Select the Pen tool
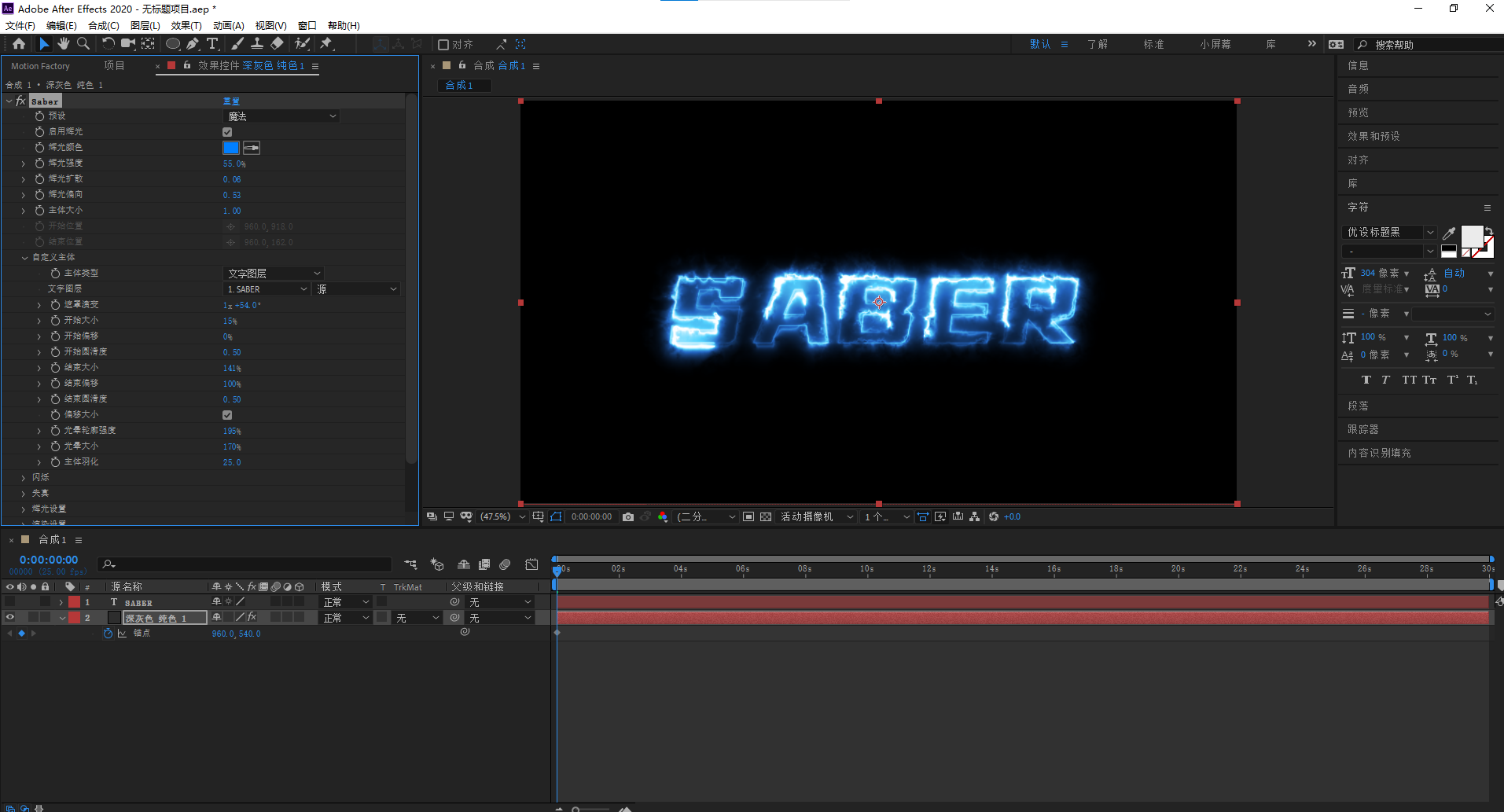1504x812 pixels. [x=193, y=44]
